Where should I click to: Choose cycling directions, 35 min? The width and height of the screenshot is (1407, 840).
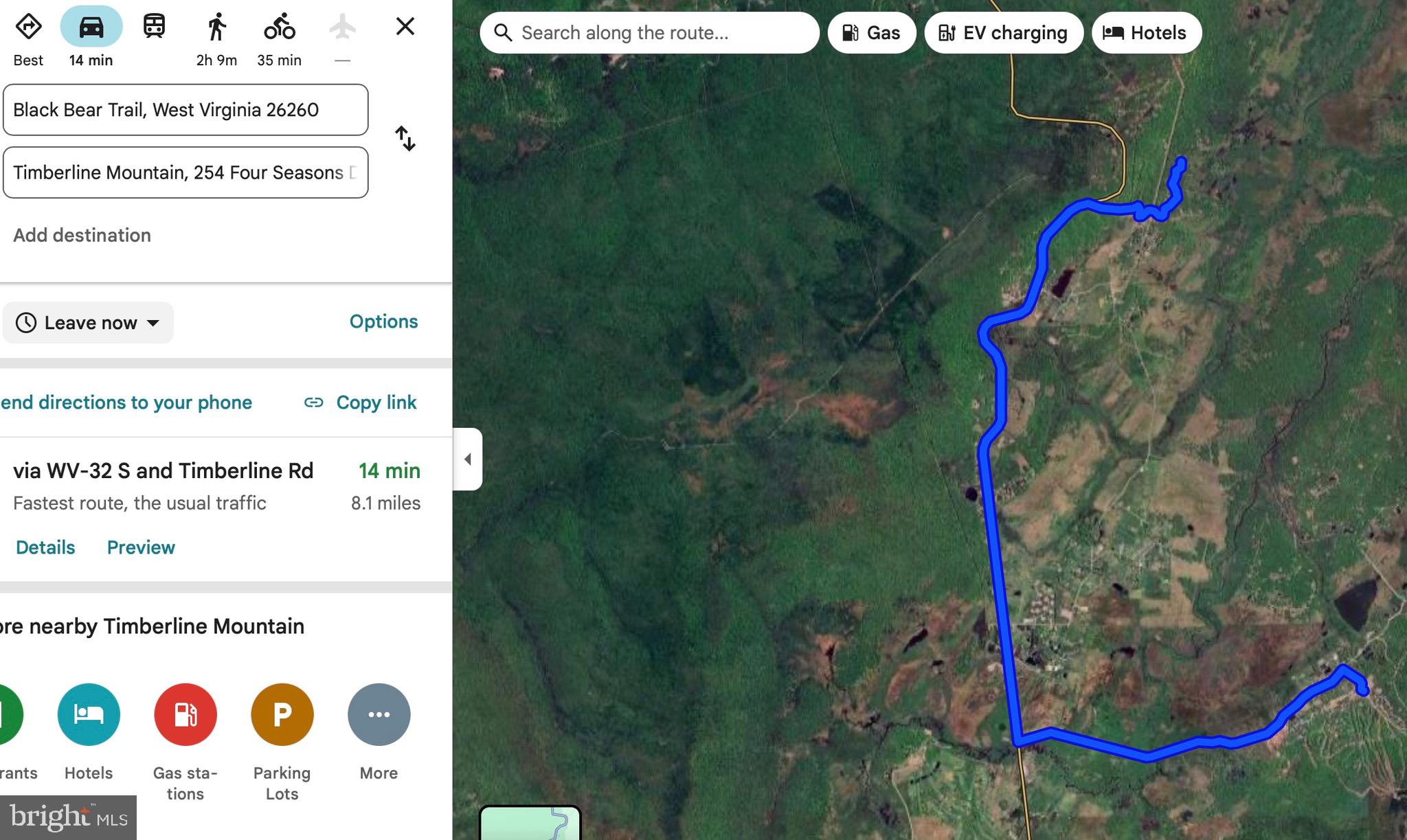279,27
